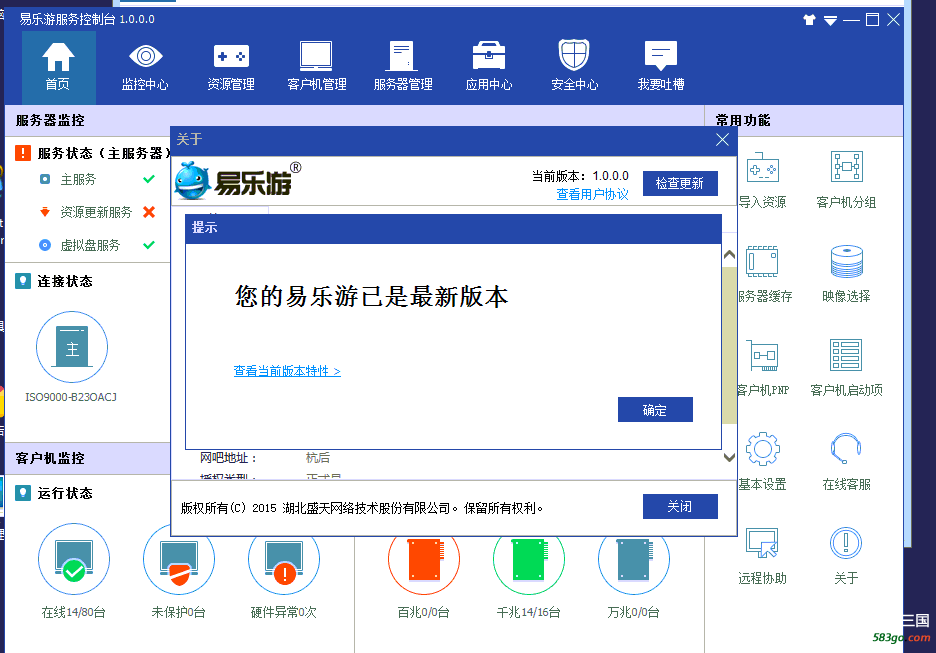Open 客户机分组 client grouping
This screenshot has height=653, width=936.
tap(846, 180)
